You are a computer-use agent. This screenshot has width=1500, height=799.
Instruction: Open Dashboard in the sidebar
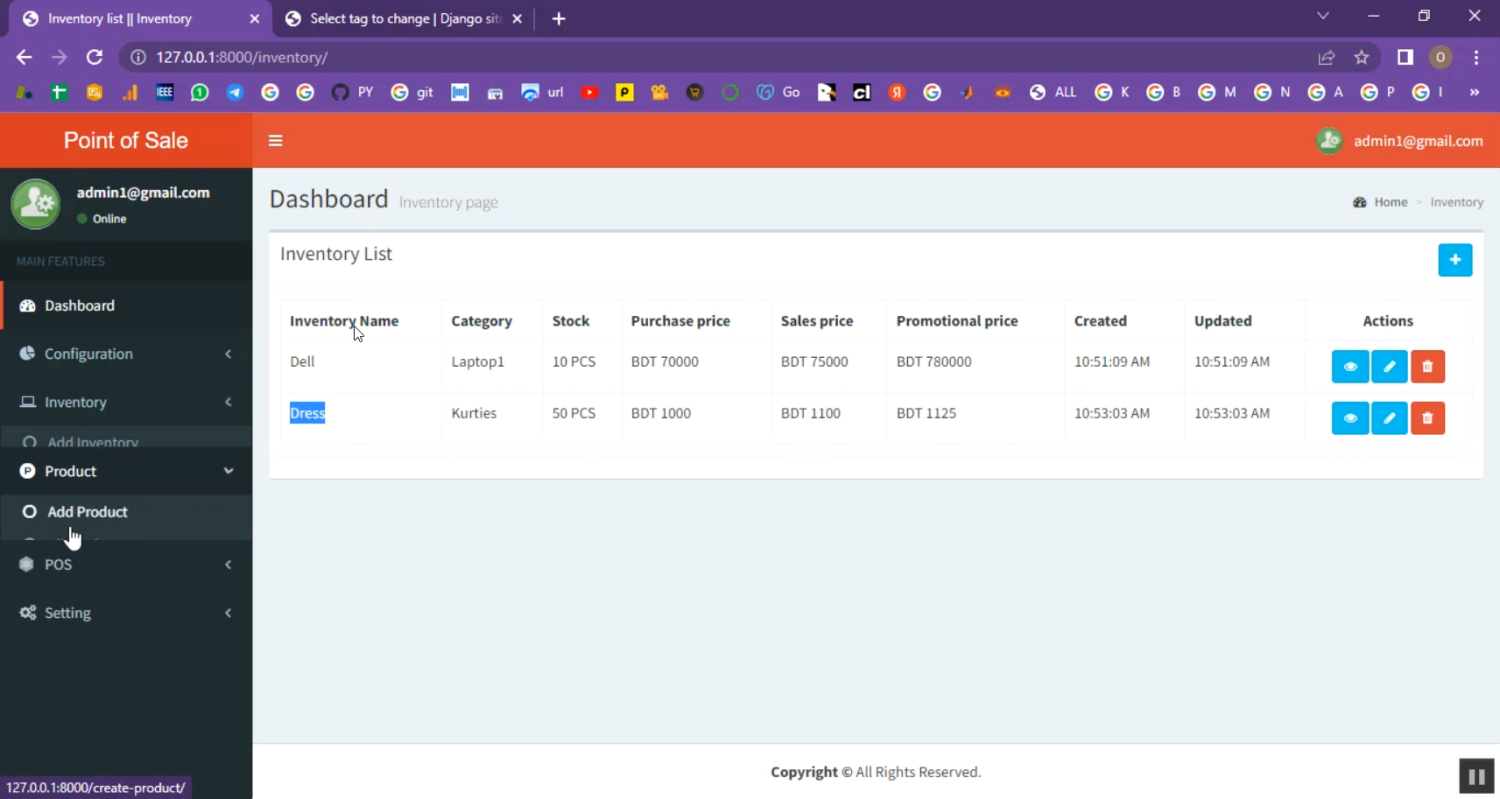[x=80, y=306]
